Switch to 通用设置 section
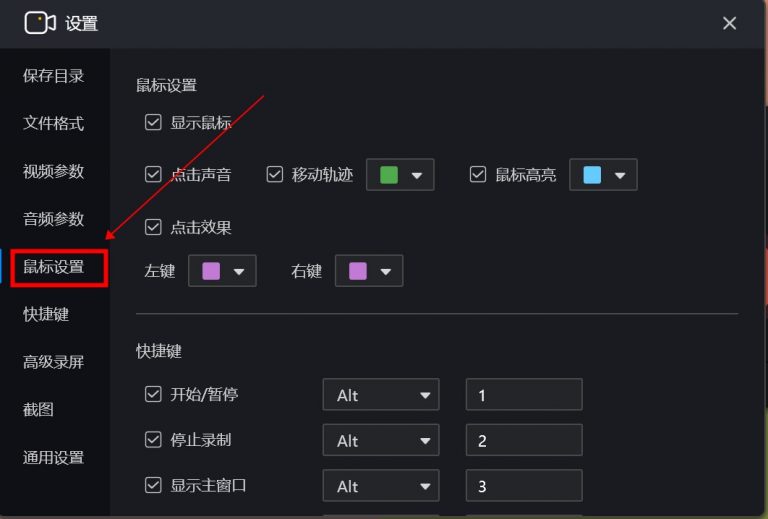Screen dimensions: 768x519 (x=53, y=458)
